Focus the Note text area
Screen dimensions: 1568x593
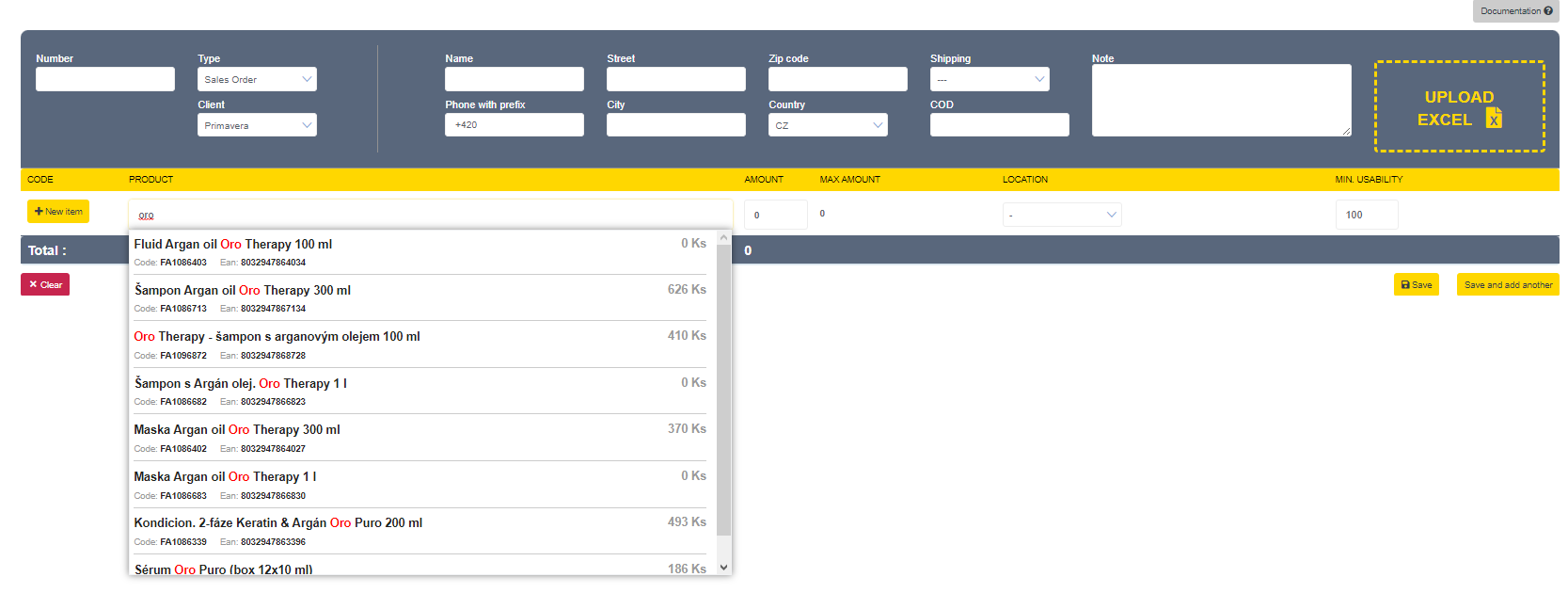coord(1221,100)
